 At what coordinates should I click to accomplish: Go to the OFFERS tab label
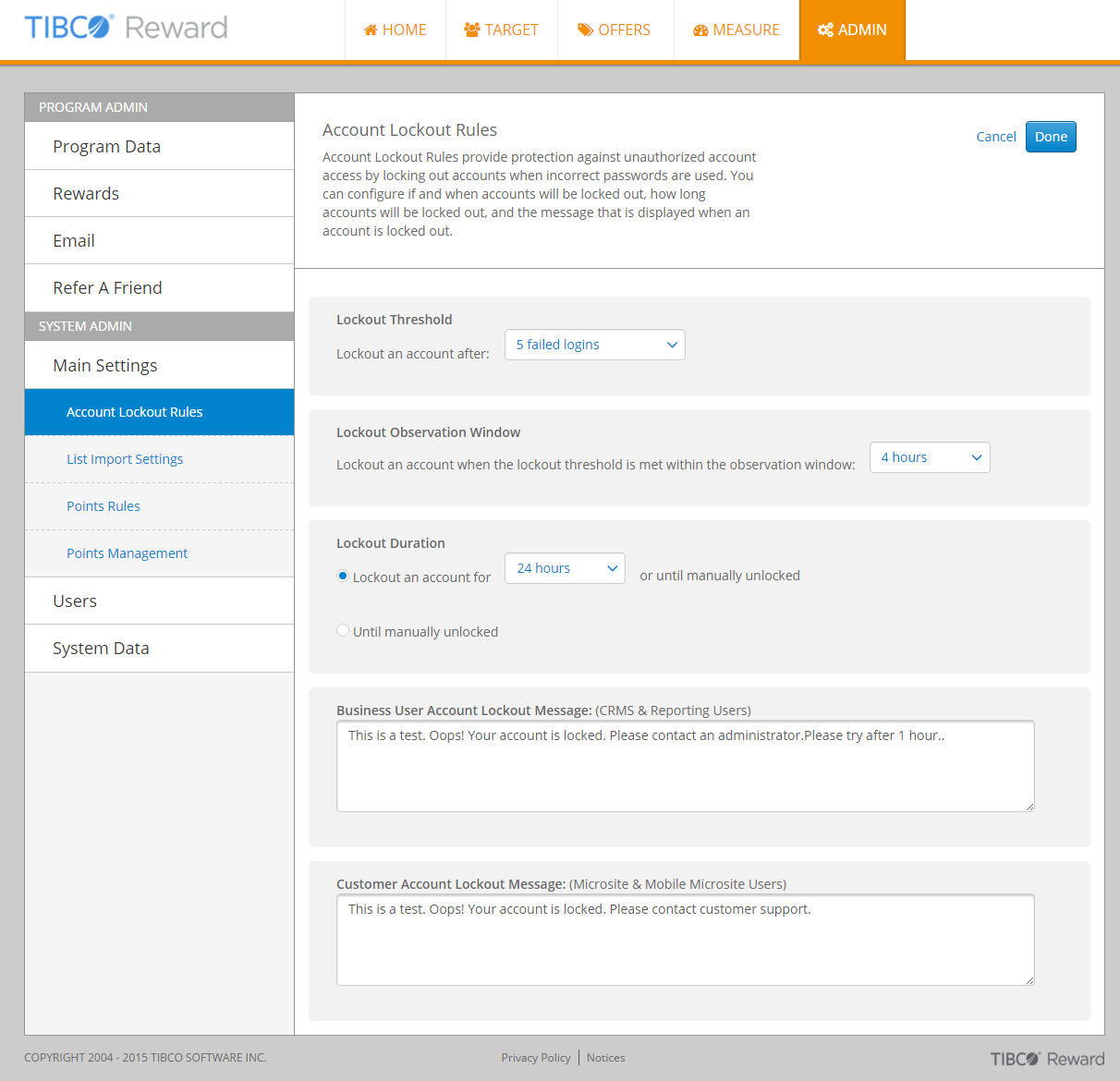625,30
